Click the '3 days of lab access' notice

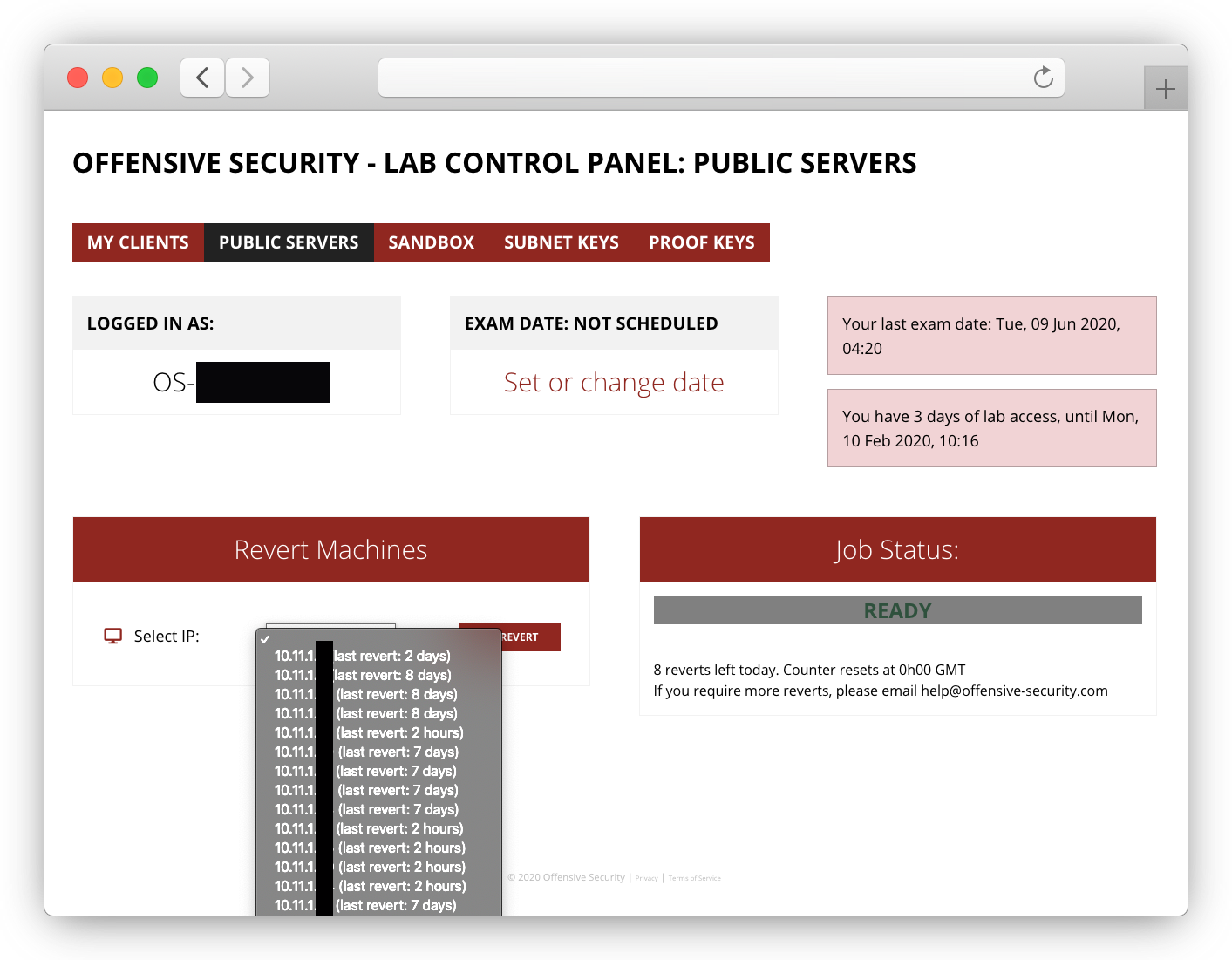992,428
